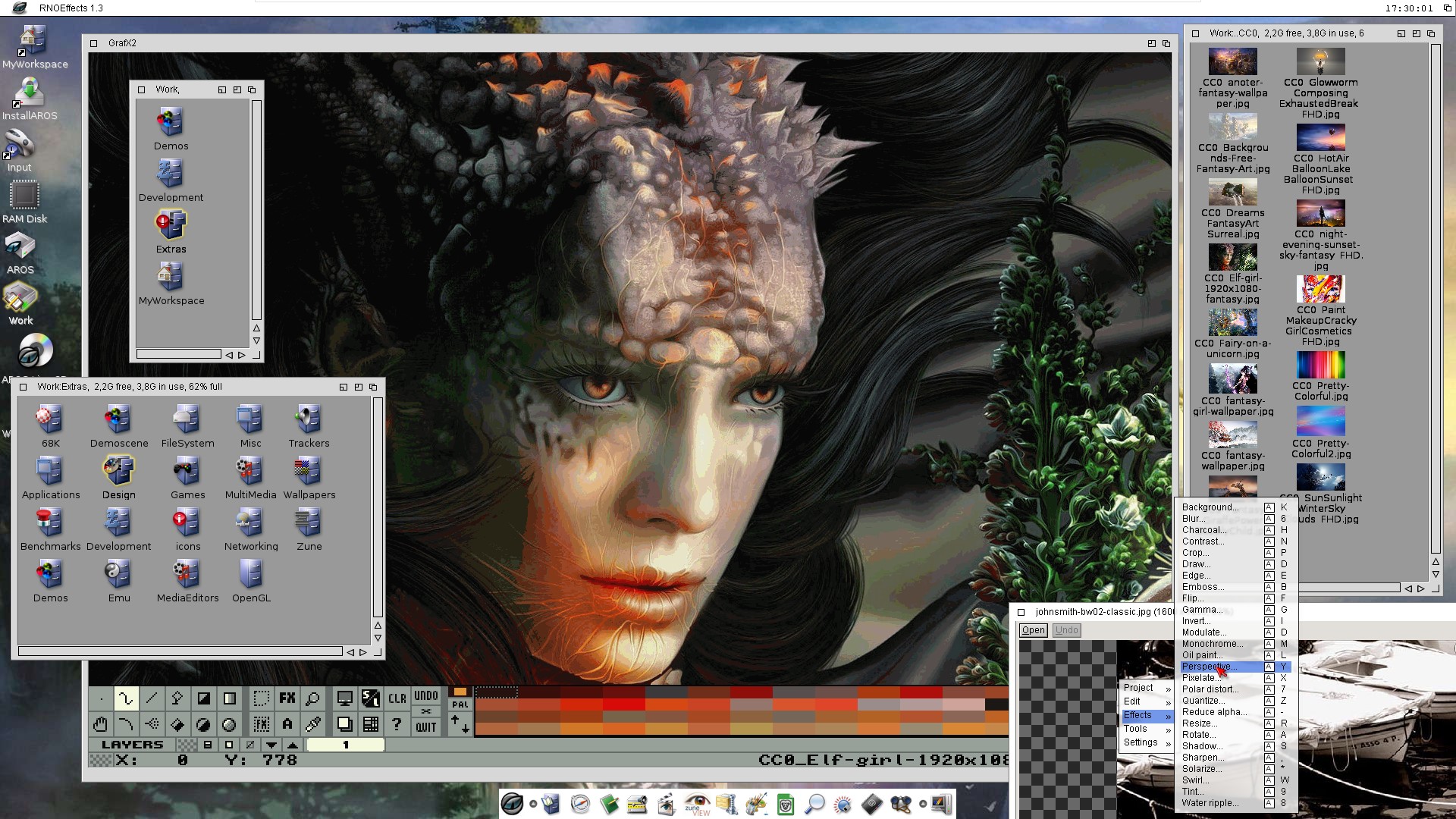Open the InstallAROS desktop icon

[29, 99]
